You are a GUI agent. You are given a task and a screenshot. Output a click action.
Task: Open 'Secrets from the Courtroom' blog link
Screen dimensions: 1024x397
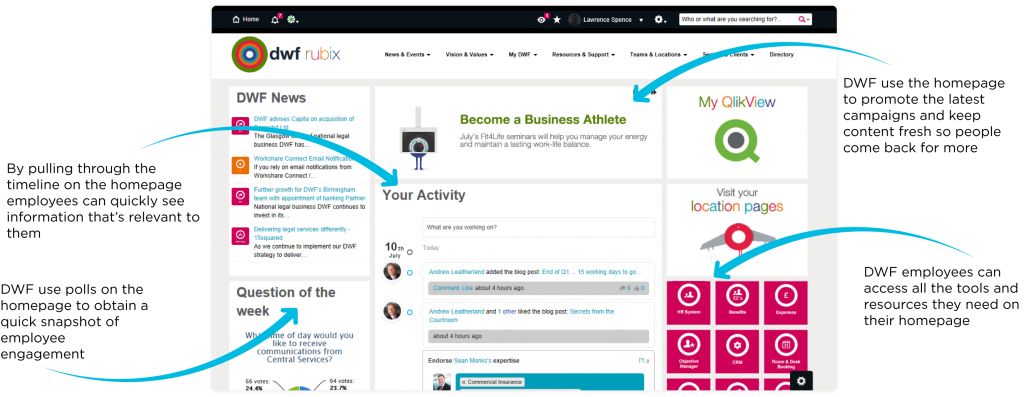point(521,316)
